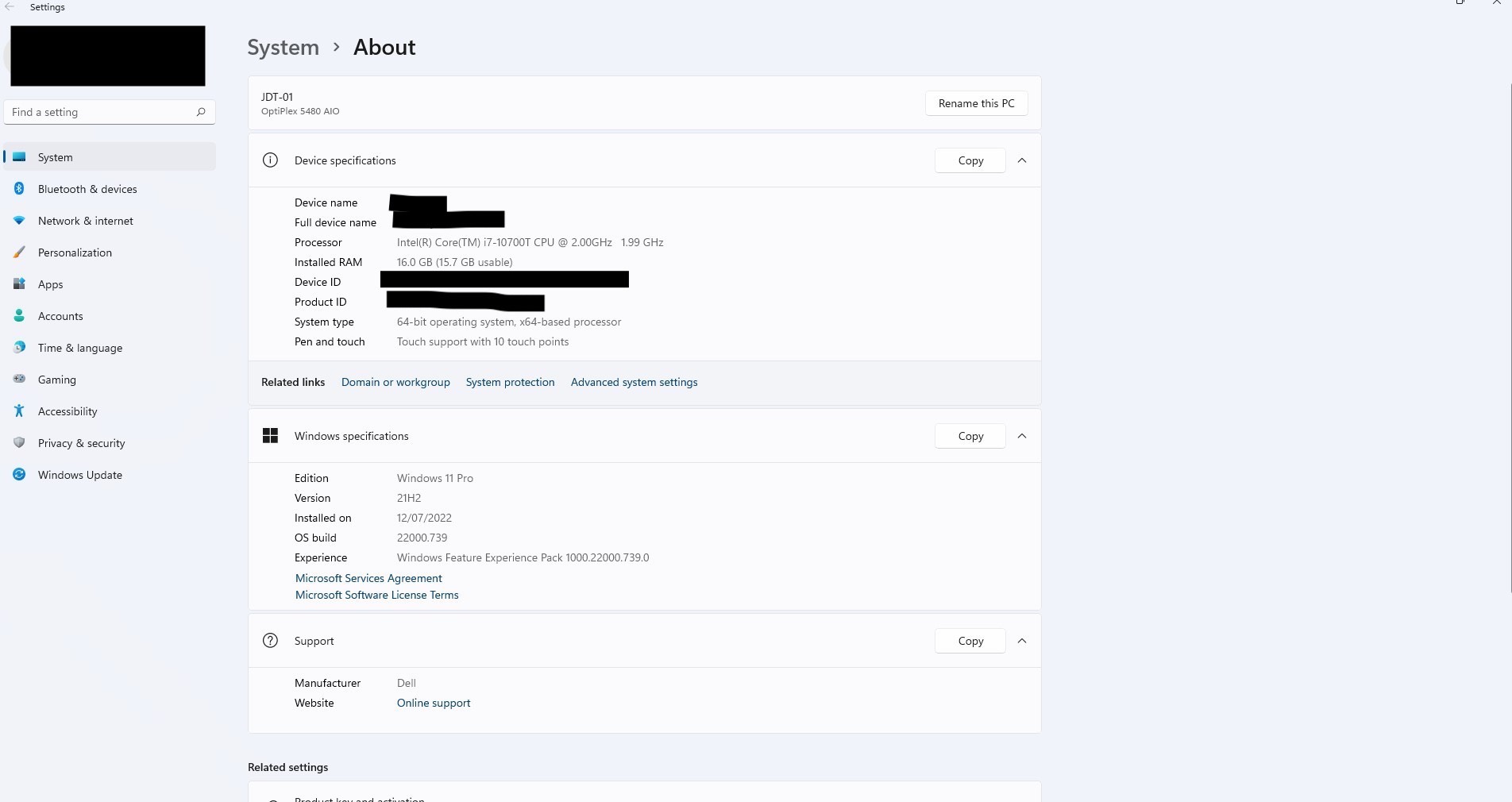Screen dimensions: 1512x802
Task: Click the processor value Intel Core i7-10700T
Action: [530, 242]
